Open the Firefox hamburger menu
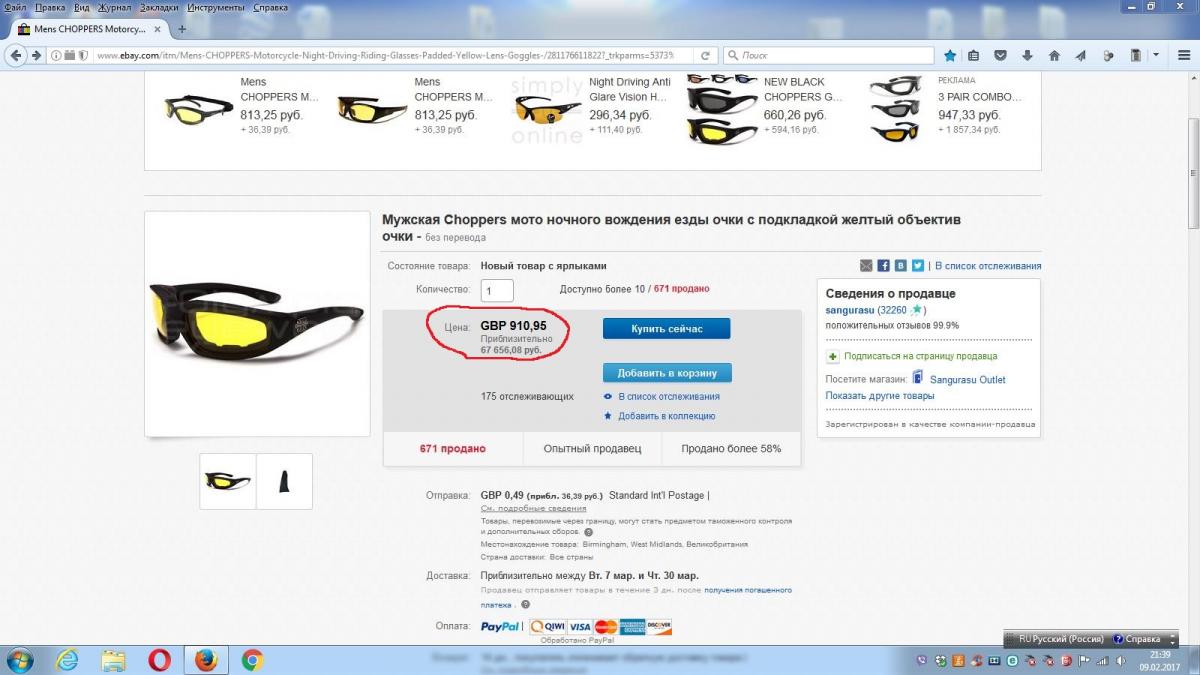Viewport: 1200px width, 675px height. 1183,55
